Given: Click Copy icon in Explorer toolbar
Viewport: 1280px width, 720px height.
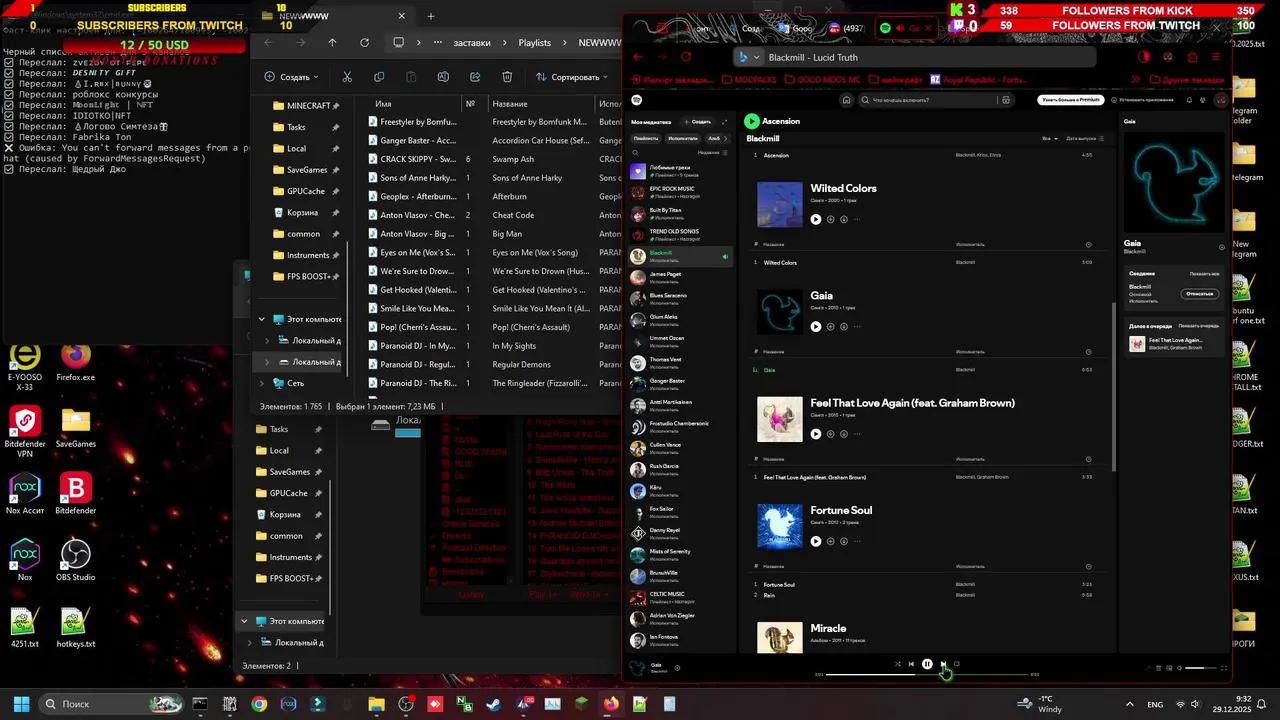Looking at the screenshot, I should (x=379, y=77).
